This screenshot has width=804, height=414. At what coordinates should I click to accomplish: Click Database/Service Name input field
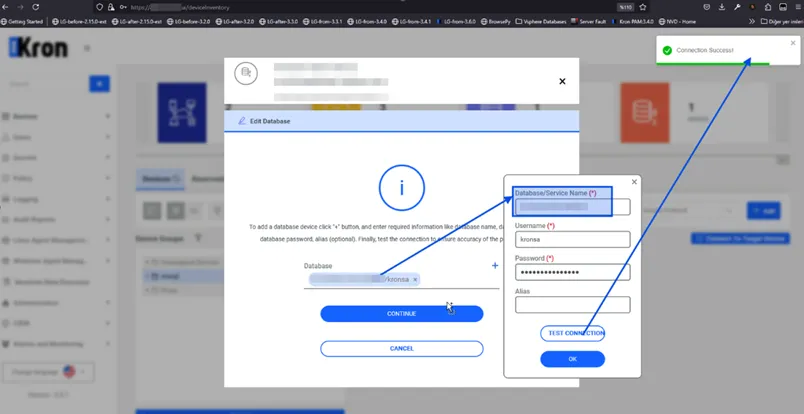pos(572,207)
